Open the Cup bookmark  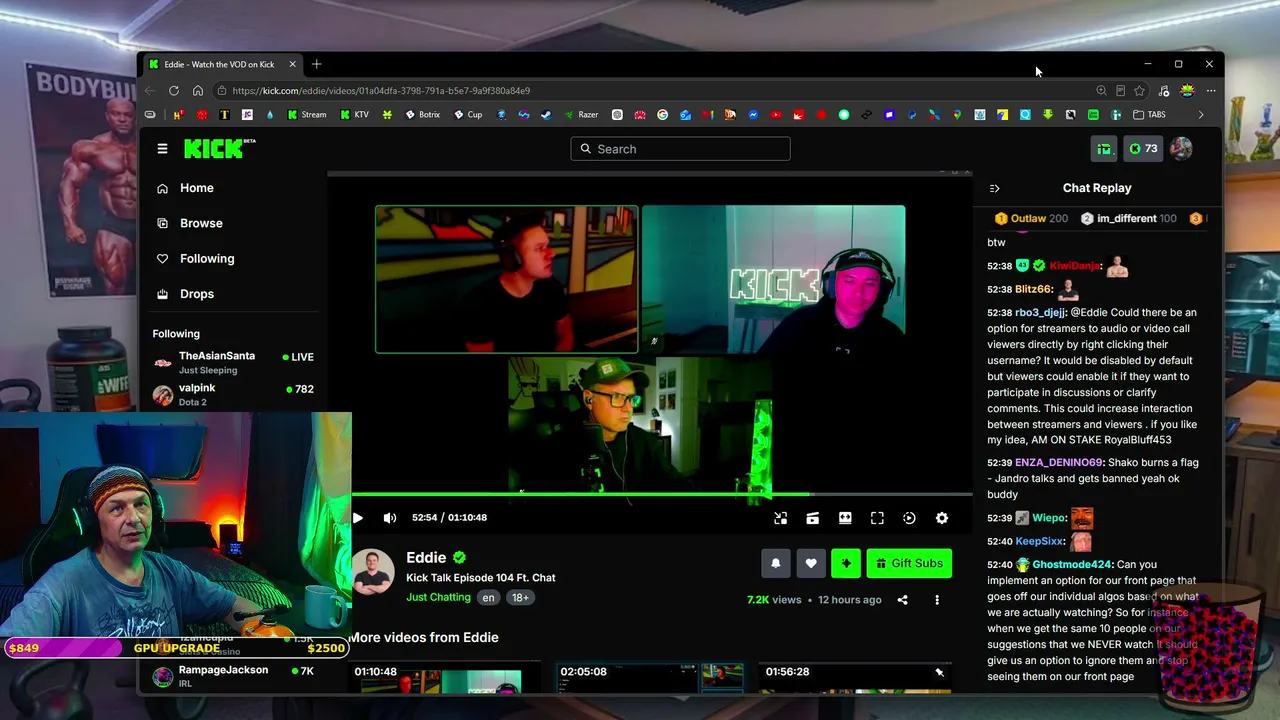468,115
